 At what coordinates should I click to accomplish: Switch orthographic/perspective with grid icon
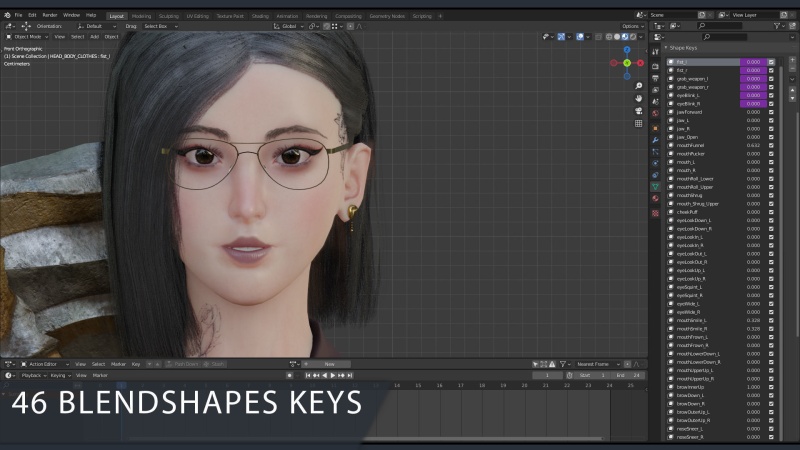pos(639,124)
